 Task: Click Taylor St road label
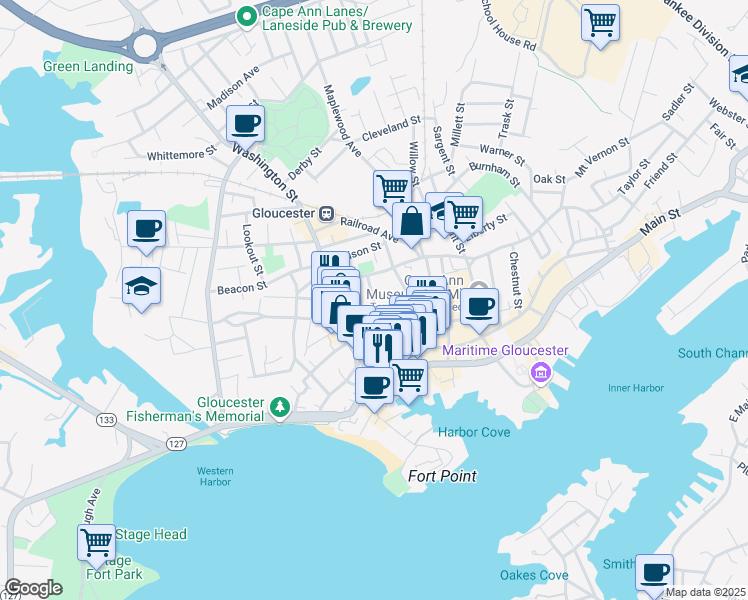coord(634,176)
